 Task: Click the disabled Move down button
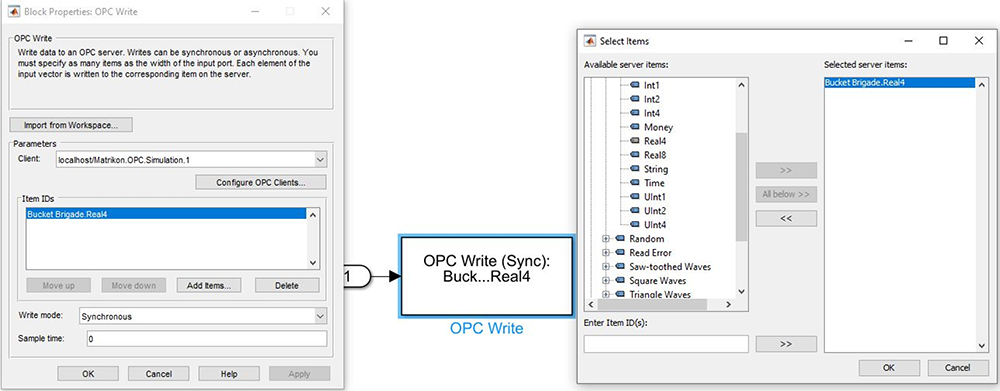[x=134, y=286]
